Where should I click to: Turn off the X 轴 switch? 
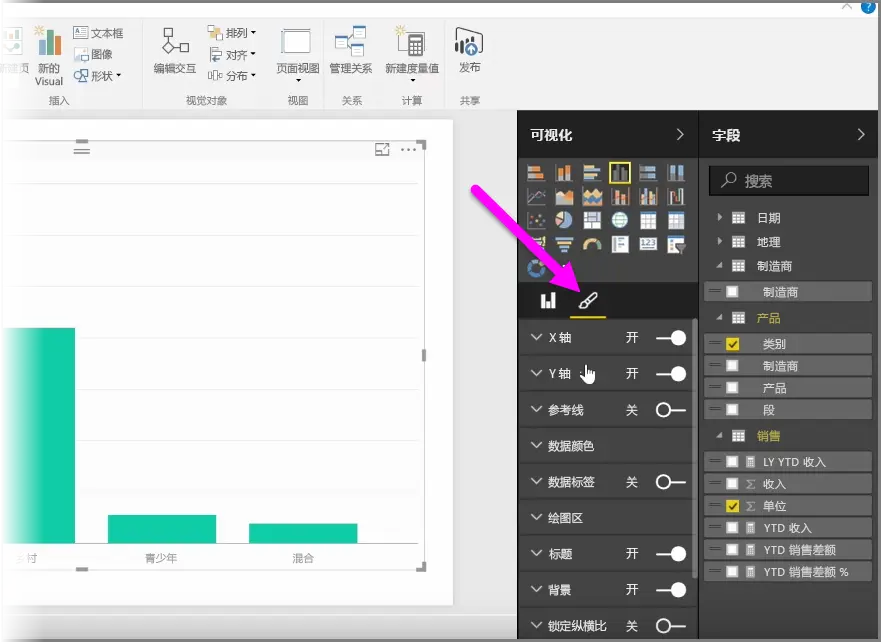671,338
